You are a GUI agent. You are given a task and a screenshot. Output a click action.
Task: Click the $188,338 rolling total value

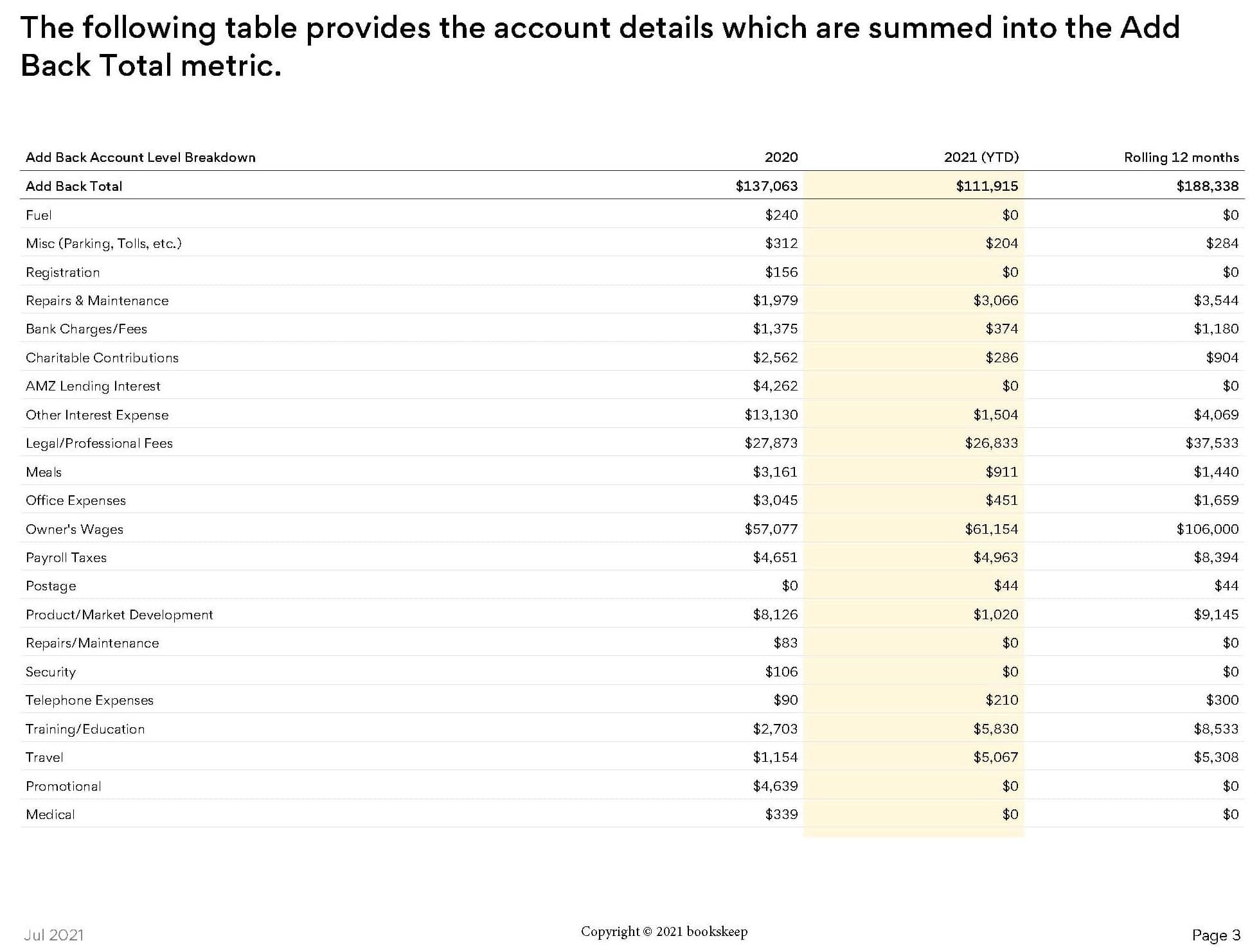click(1207, 186)
